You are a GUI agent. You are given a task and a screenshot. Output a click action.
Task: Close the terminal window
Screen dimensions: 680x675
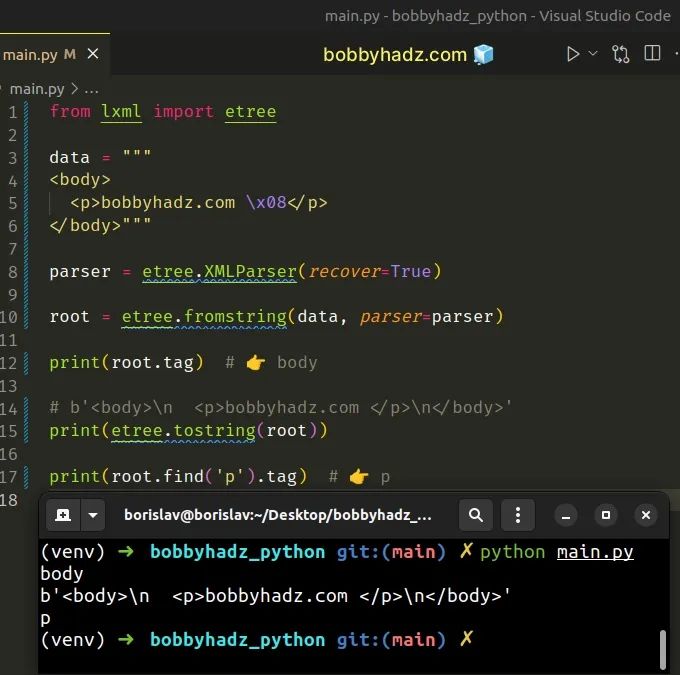pos(646,515)
